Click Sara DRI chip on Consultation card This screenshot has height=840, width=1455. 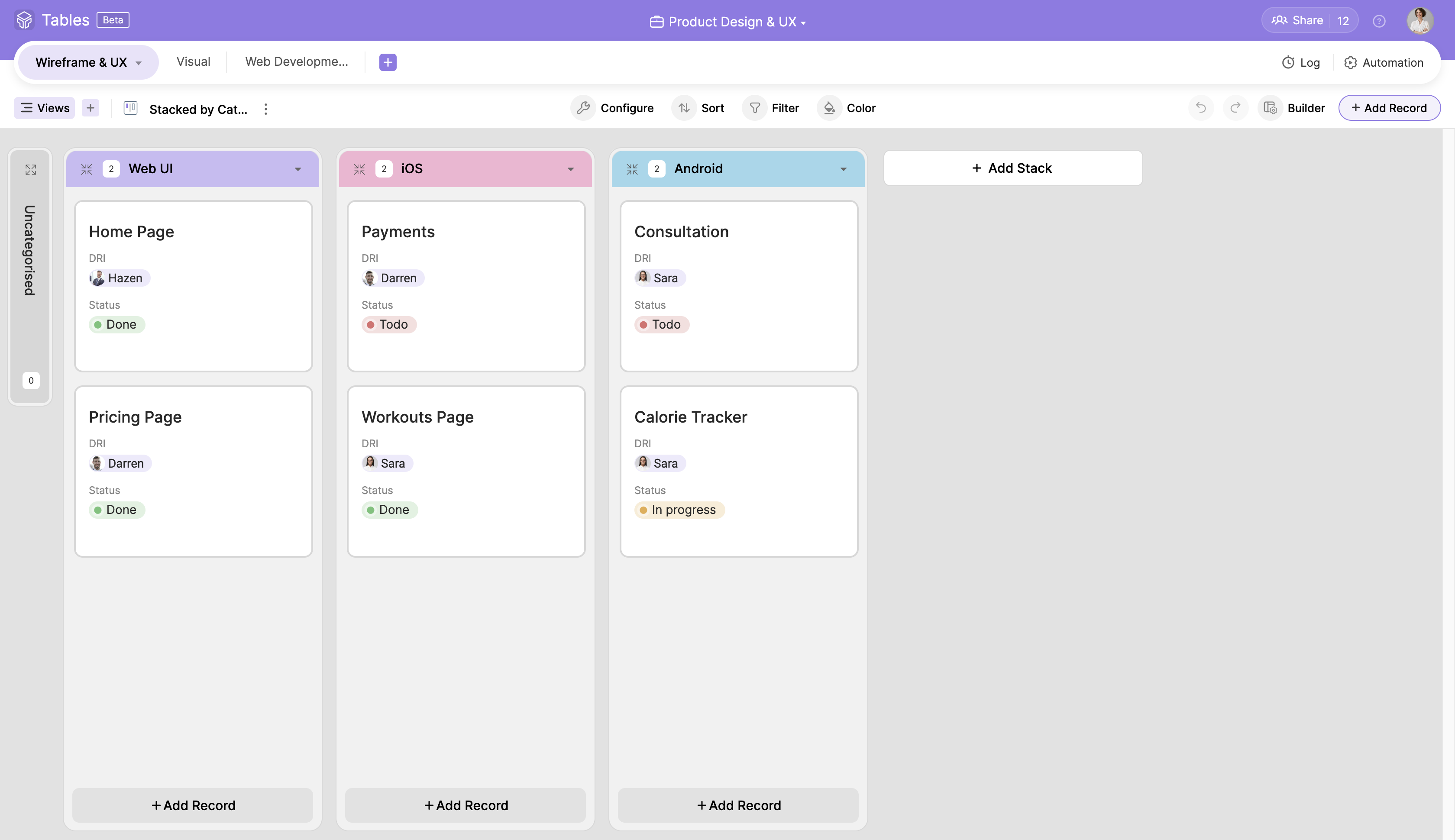tap(660, 278)
